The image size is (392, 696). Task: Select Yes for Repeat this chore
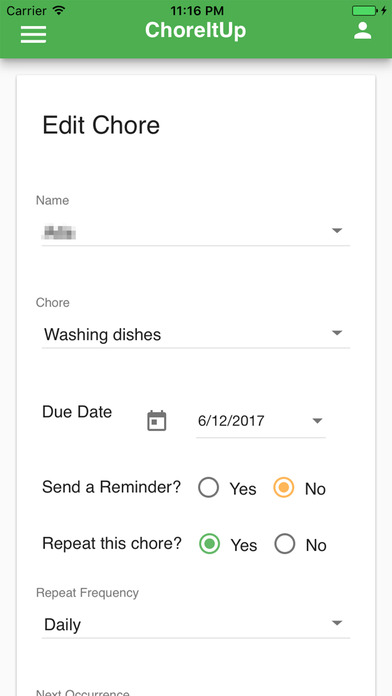[x=209, y=544]
